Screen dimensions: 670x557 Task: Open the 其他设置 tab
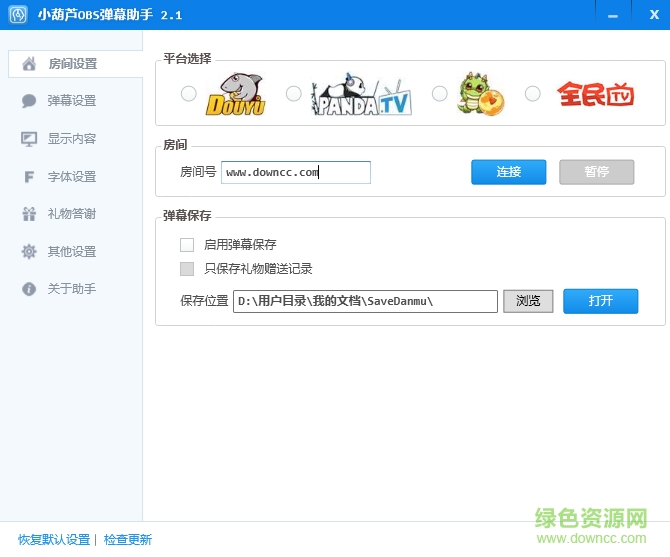pos(72,252)
